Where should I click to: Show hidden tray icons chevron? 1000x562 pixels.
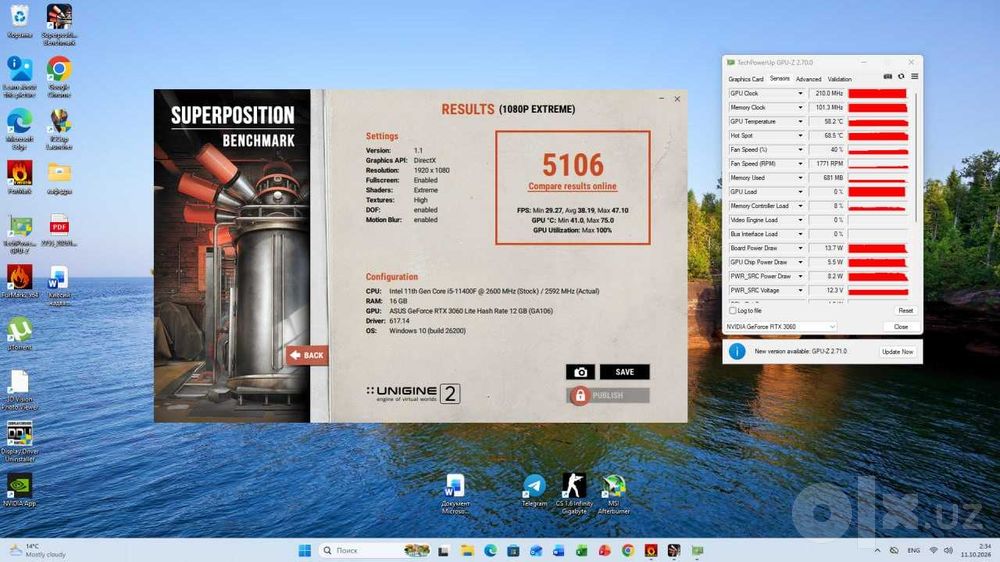(878, 550)
